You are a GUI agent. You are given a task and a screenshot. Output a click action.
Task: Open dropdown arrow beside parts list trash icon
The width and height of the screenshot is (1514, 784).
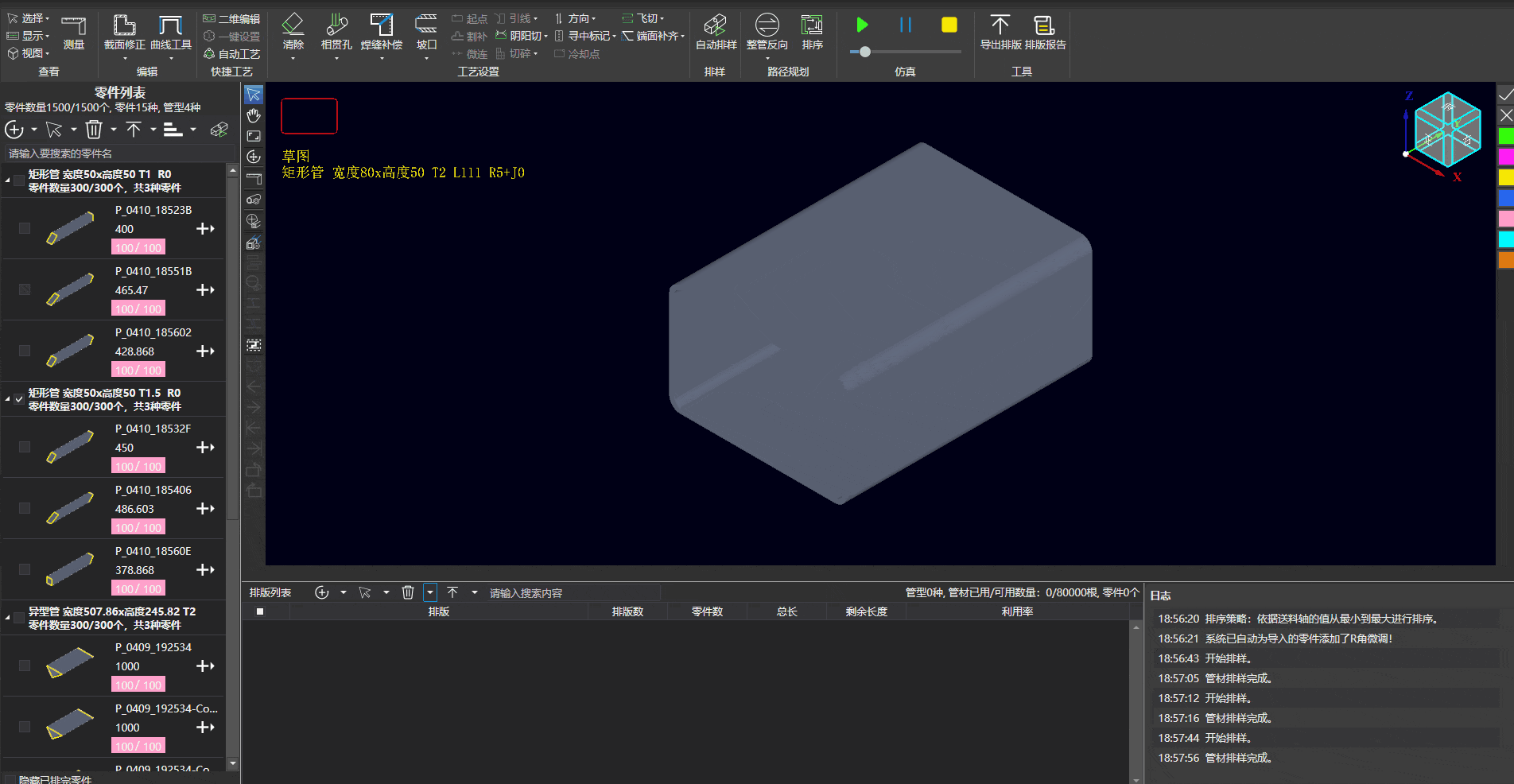point(114,130)
